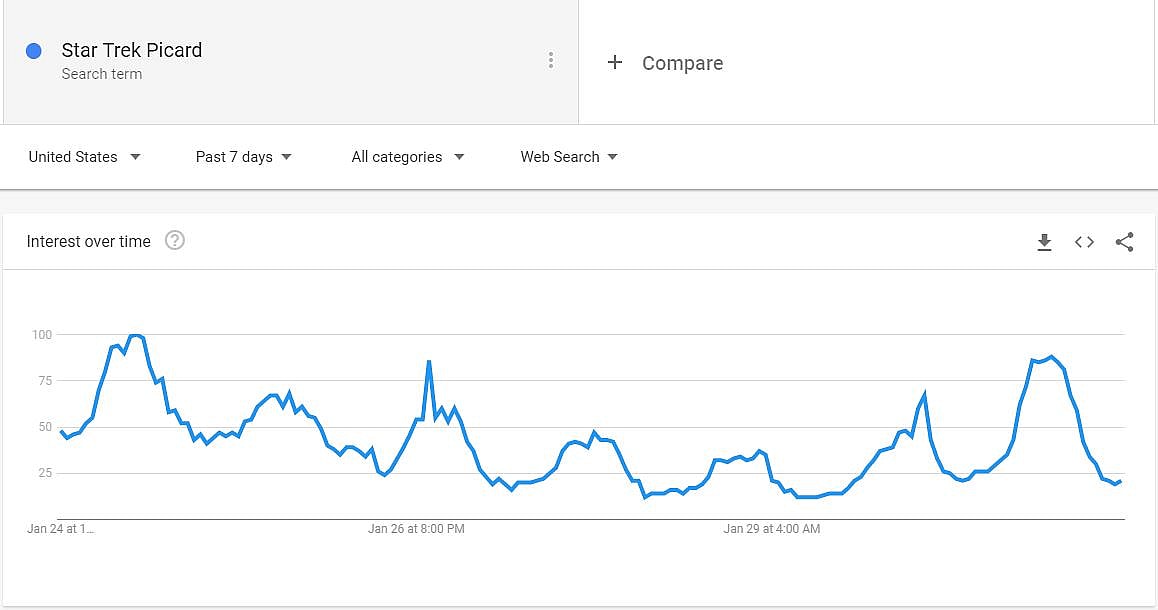Click the 50 y-axis value label
Screen dimensions: 1158x610
point(44,427)
